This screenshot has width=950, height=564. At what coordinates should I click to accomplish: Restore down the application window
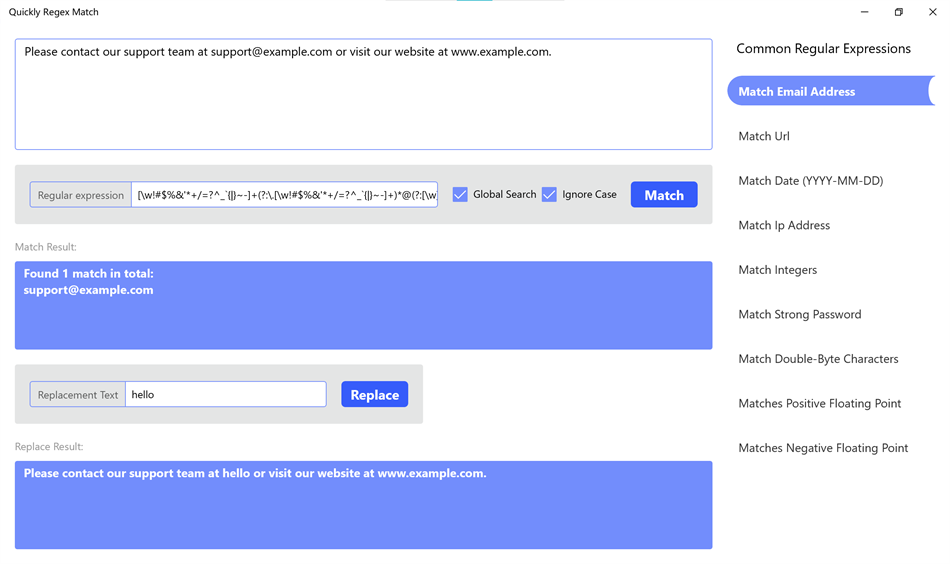click(899, 12)
